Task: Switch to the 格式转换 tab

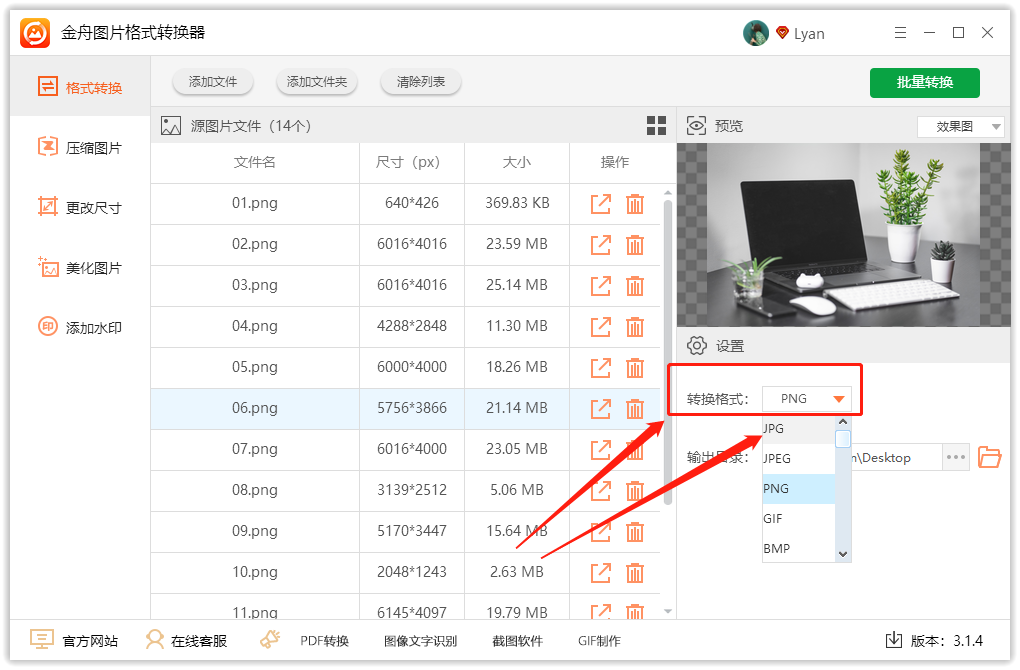Action: 80,87
